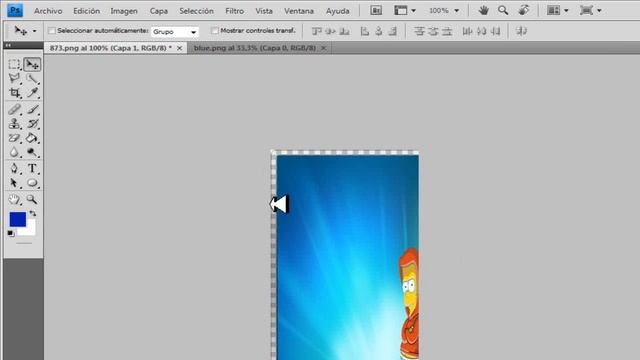Open the Archivo menu

48,11
